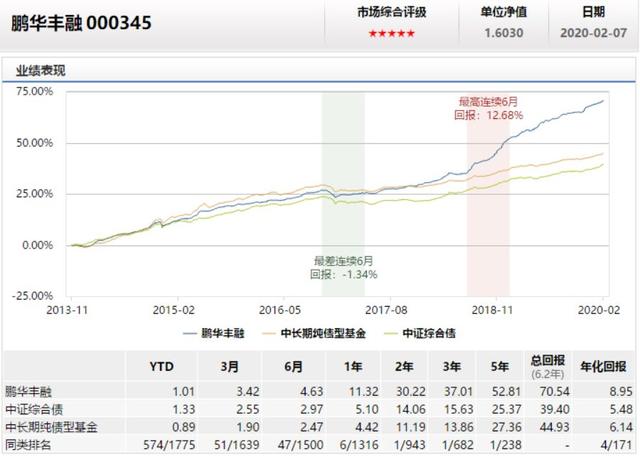Toggle the 中证综合债 legend entry
Screen dimensions: 640x457
420,333
